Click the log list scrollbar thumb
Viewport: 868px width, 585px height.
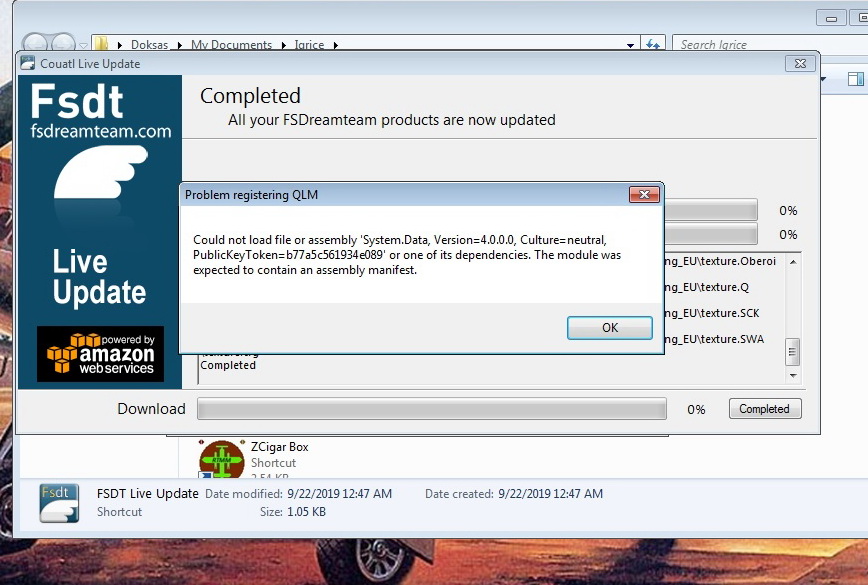pos(793,351)
